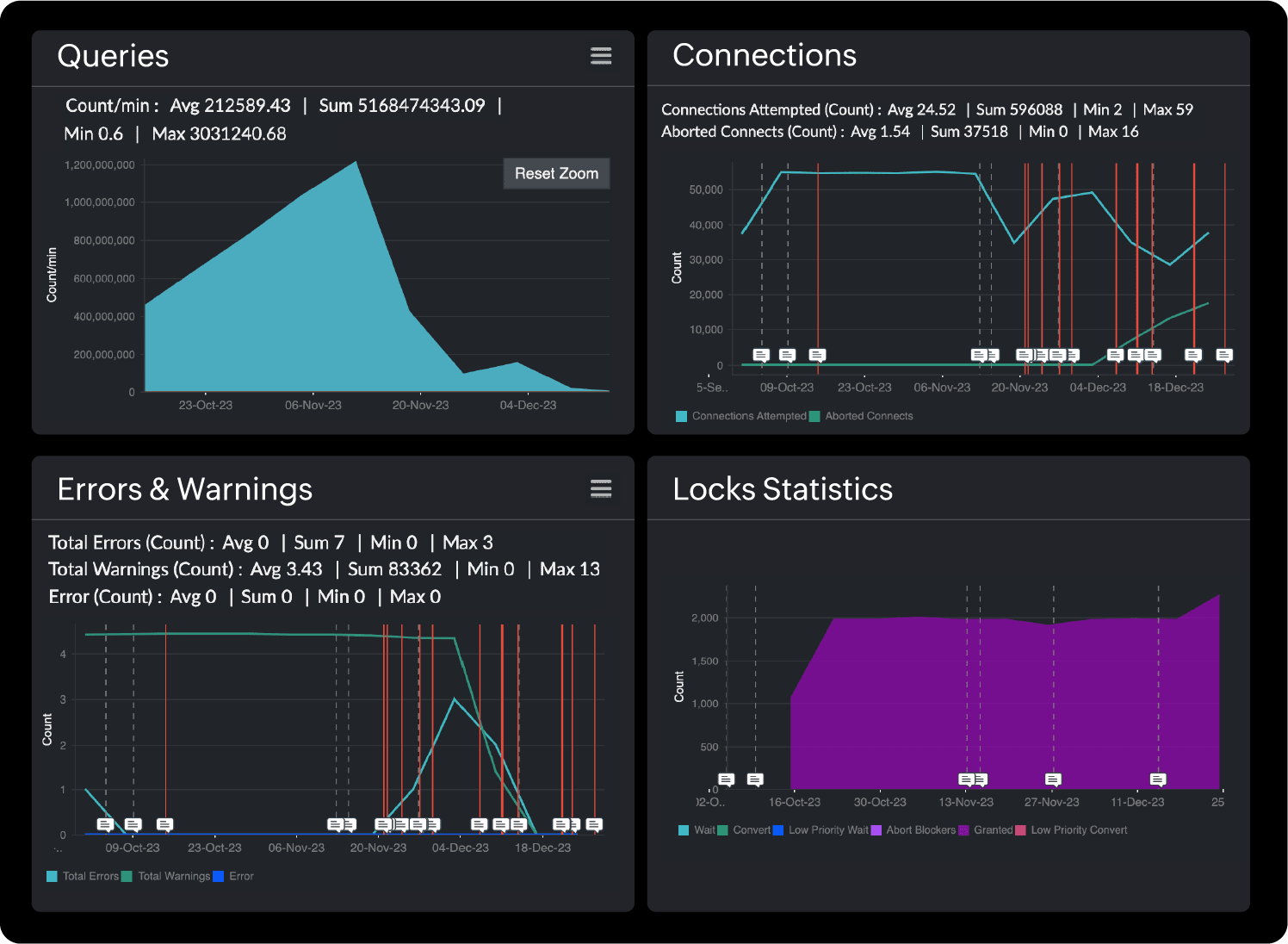Click the peak of the Queries area chart
Image resolution: width=1288 pixels, height=944 pixels.
tap(356, 162)
